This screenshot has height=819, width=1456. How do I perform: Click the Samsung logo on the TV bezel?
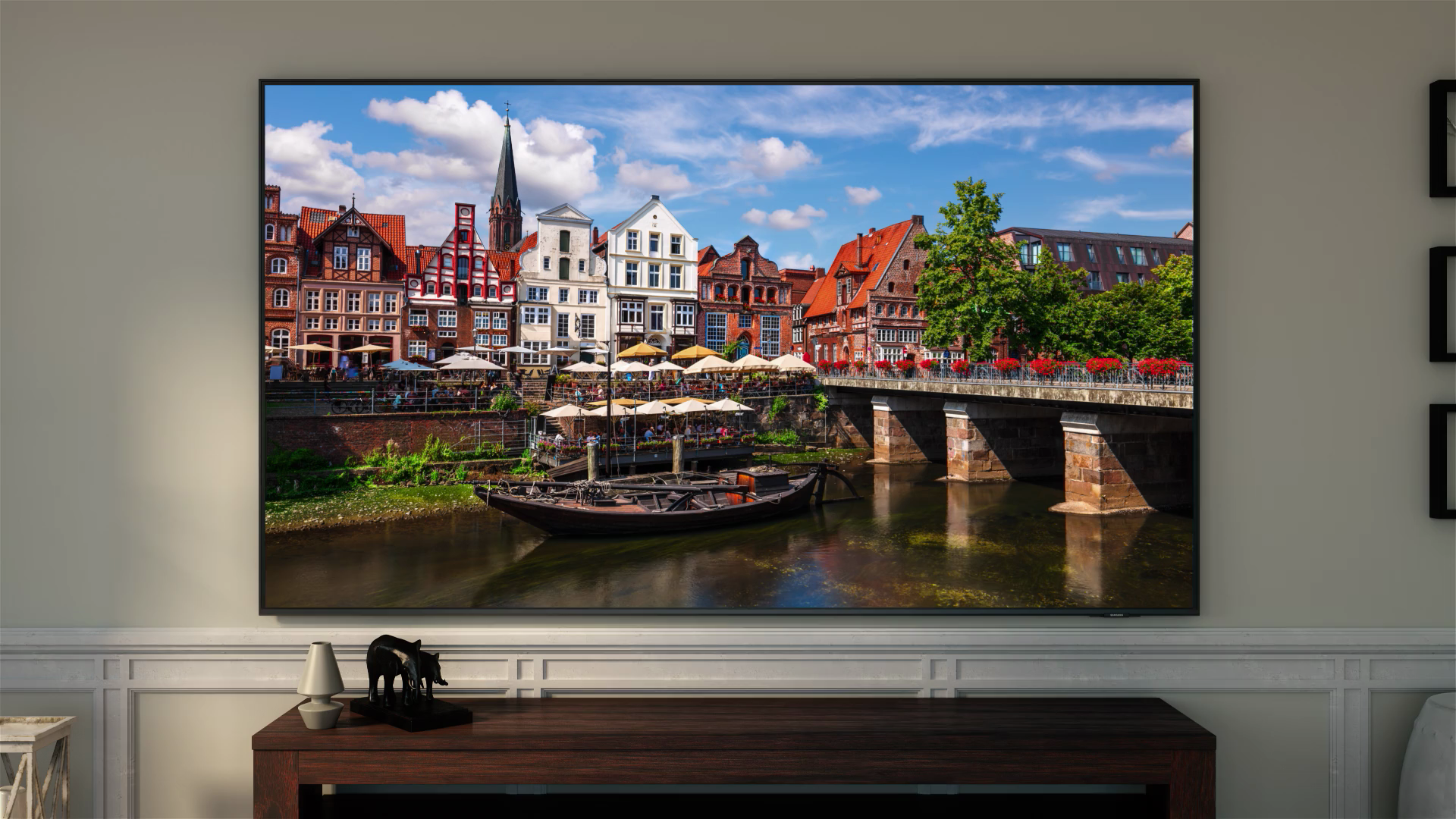pos(1116,615)
